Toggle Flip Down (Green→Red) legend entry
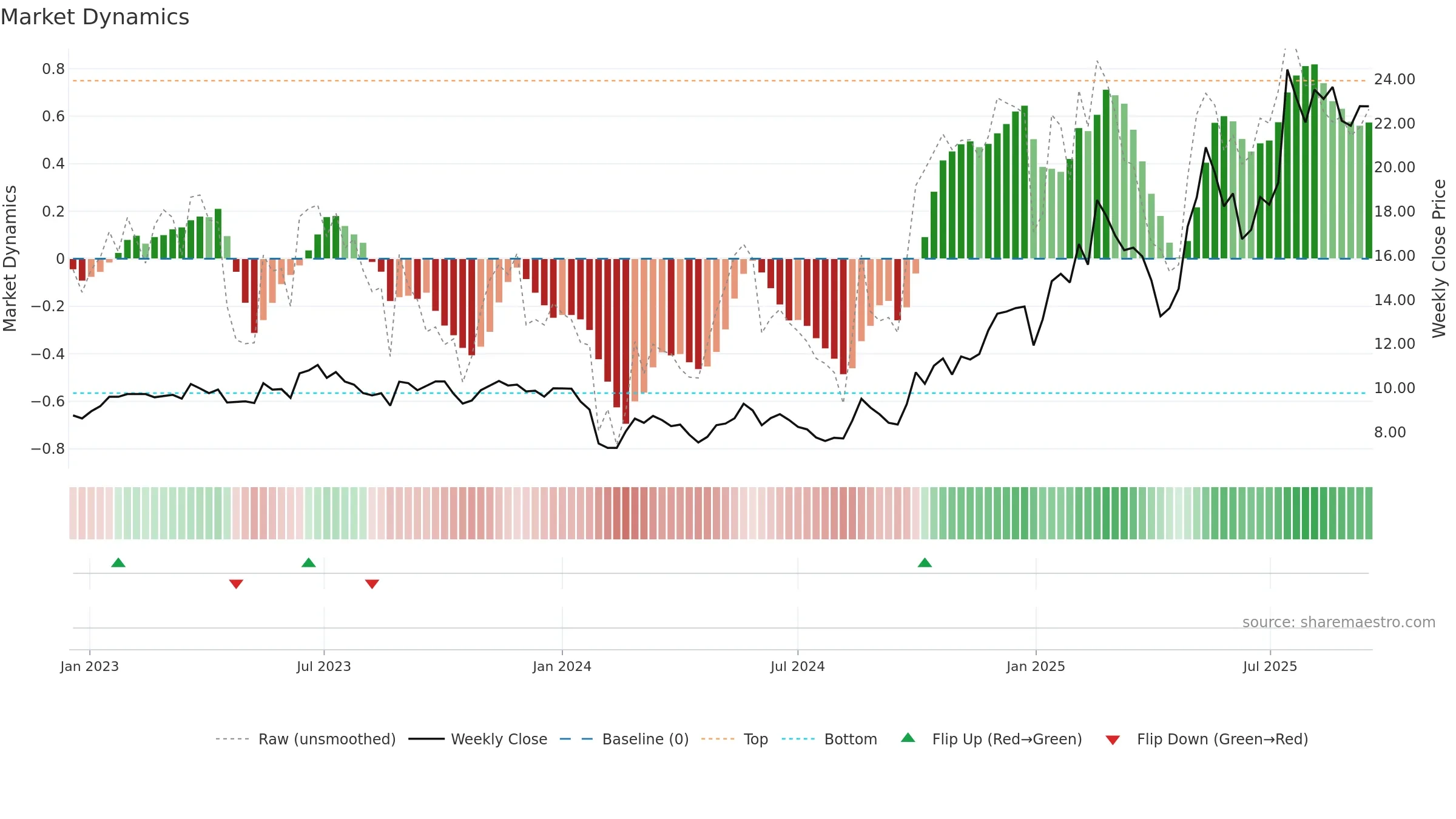 (x=1207, y=739)
